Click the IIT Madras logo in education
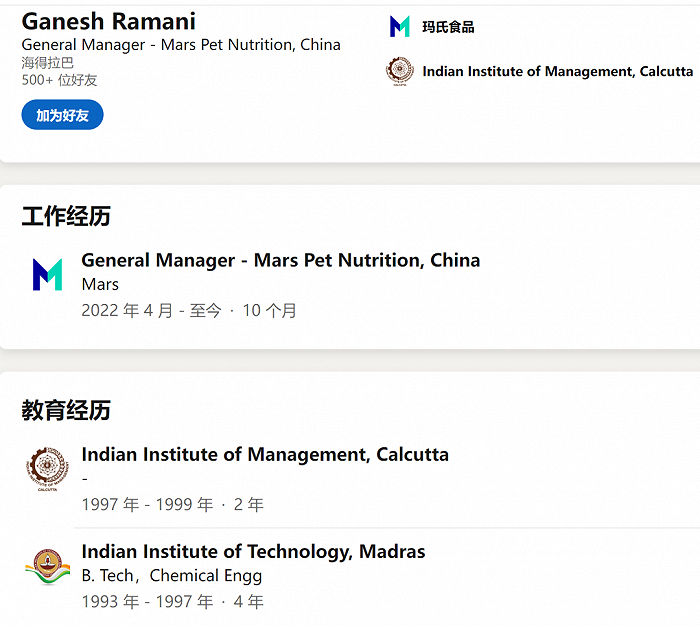The height and width of the screenshot is (626, 700). (x=47, y=566)
